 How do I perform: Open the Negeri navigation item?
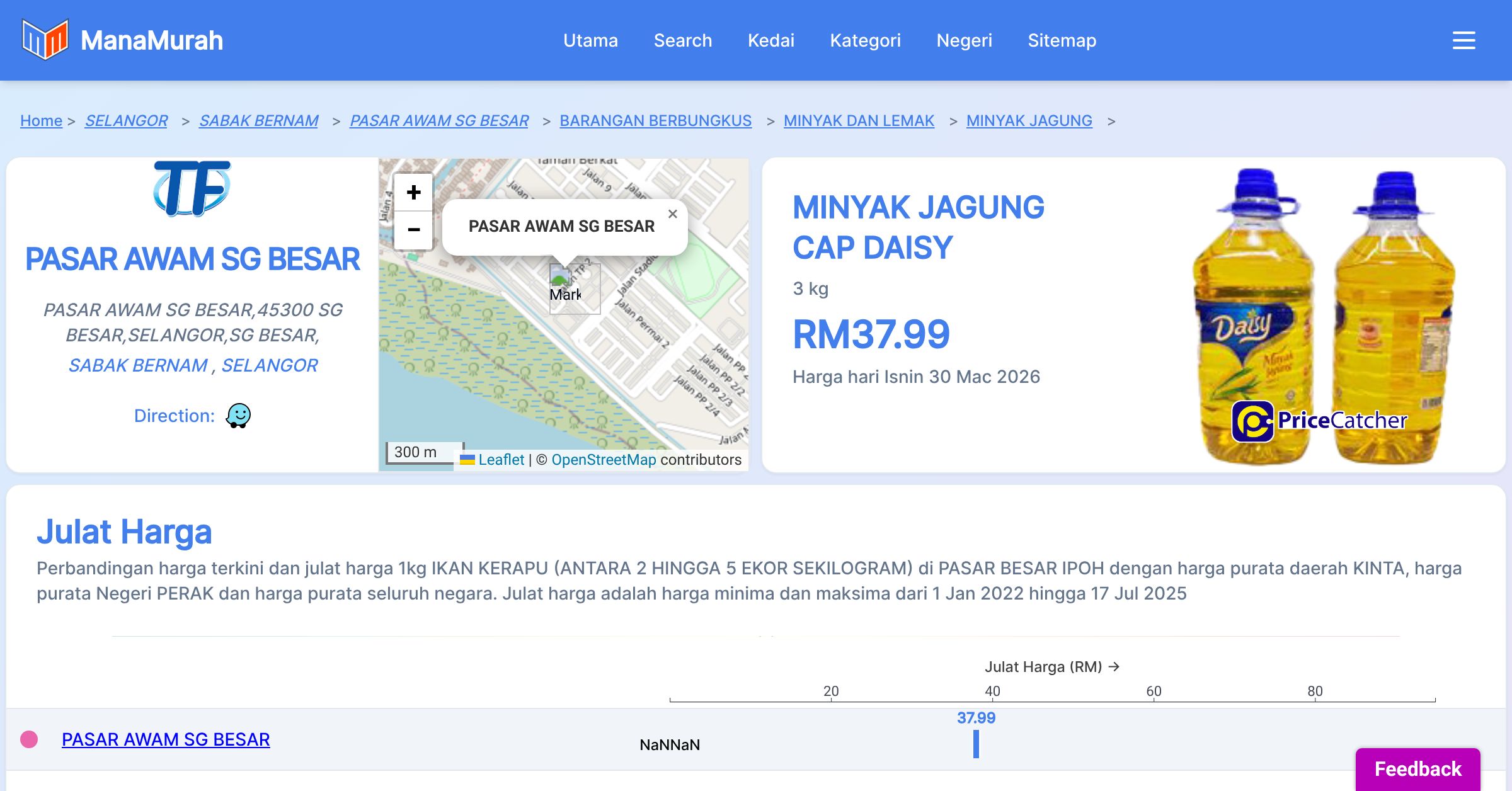point(964,40)
